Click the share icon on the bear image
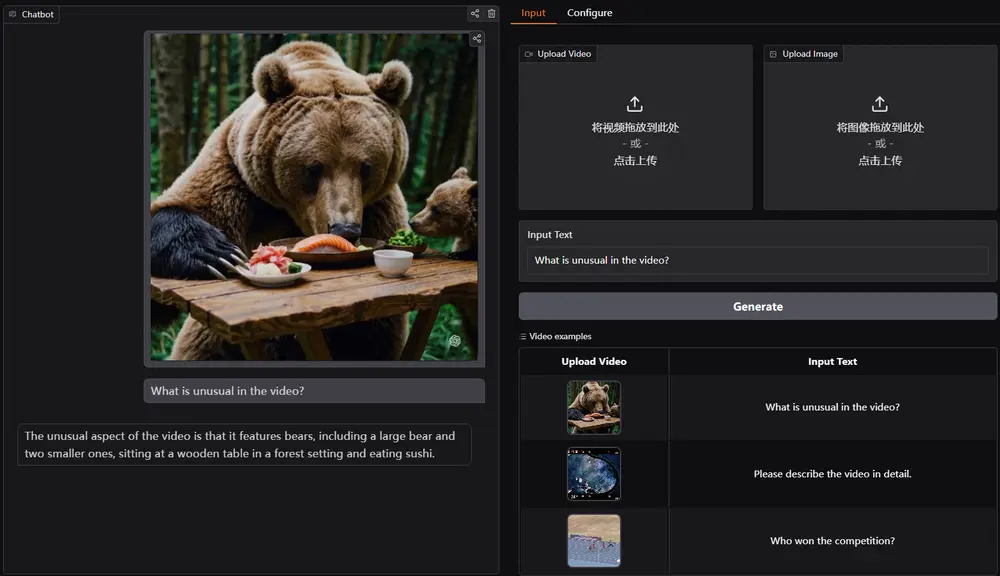Image resolution: width=1000 pixels, height=576 pixels. (x=476, y=39)
